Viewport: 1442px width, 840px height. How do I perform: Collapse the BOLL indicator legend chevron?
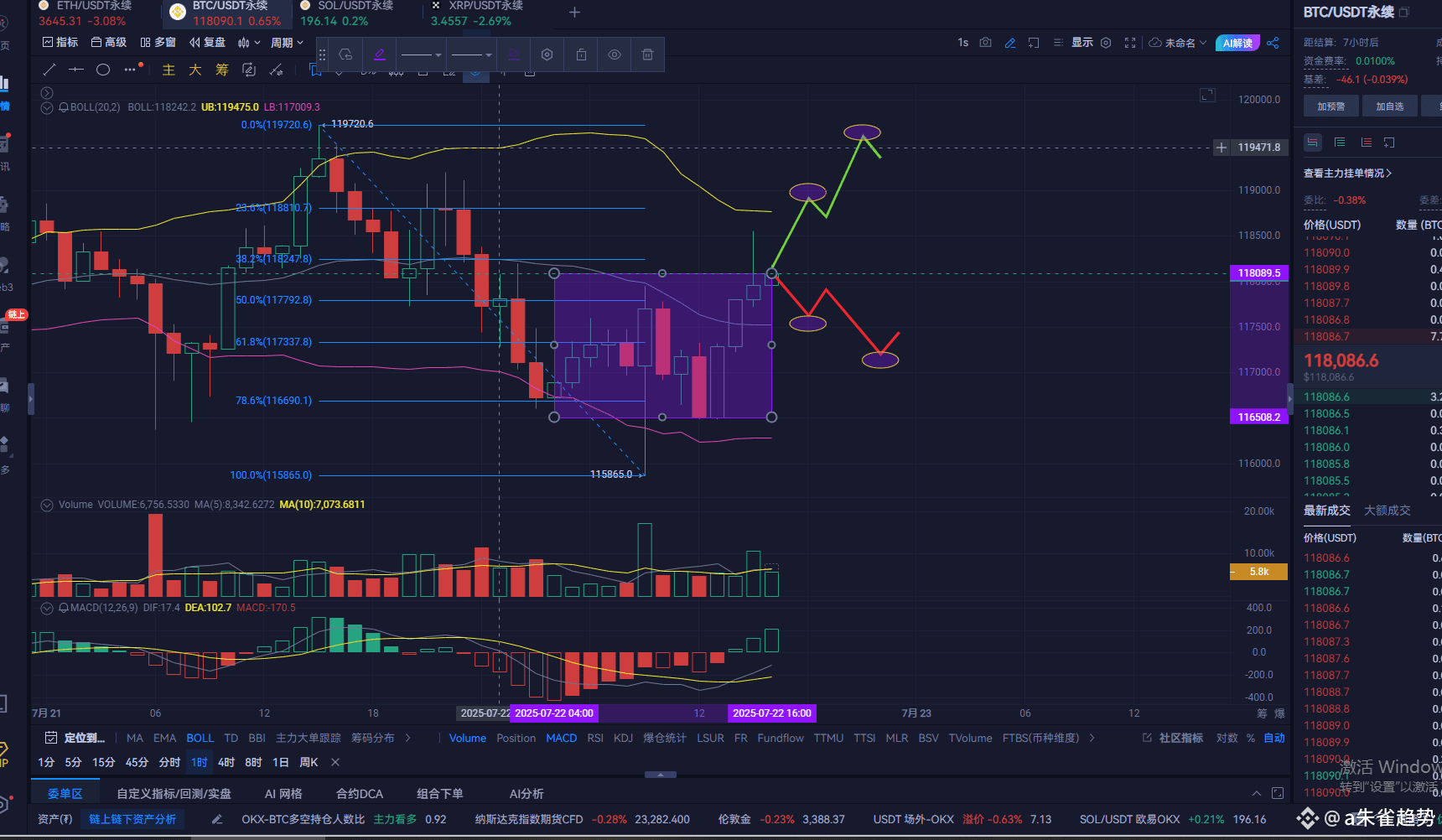tap(47, 107)
